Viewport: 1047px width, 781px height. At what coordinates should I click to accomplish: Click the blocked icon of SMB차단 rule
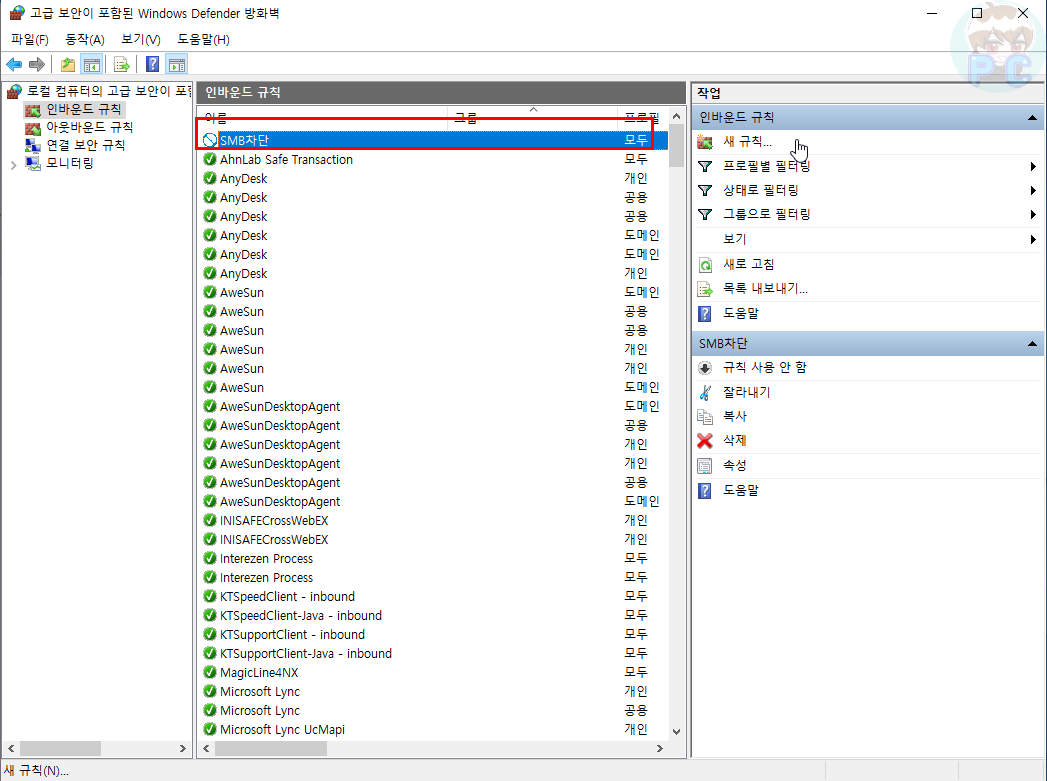click(210, 140)
